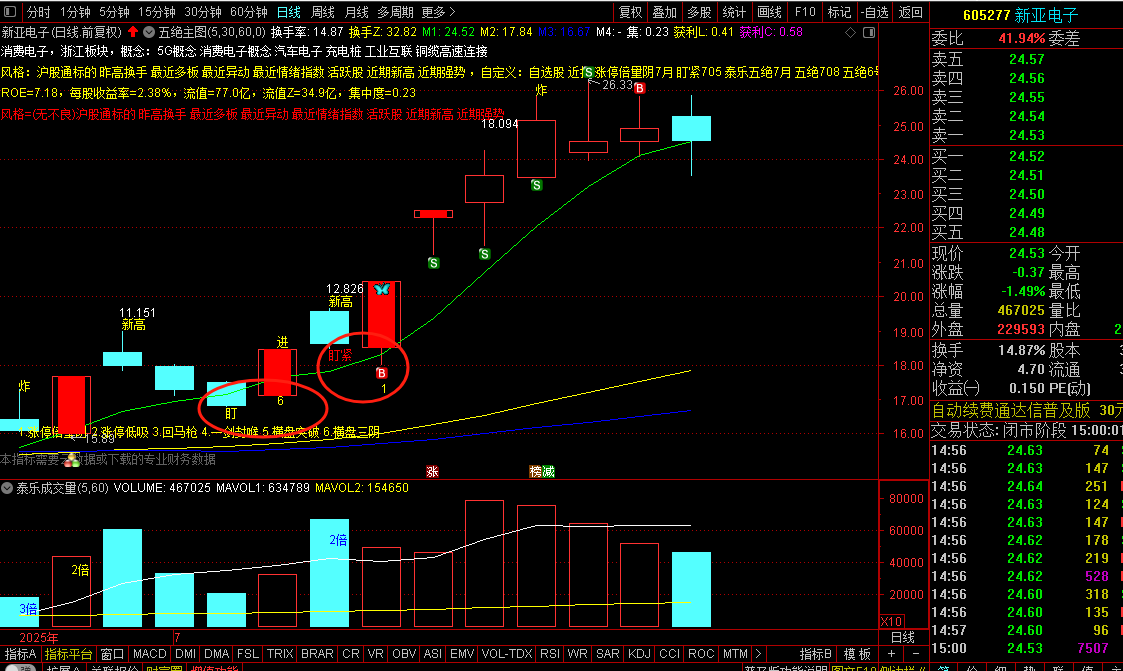Click the 标记 mark button
This screenshot has width=1123, height=671.
(839, 12)
